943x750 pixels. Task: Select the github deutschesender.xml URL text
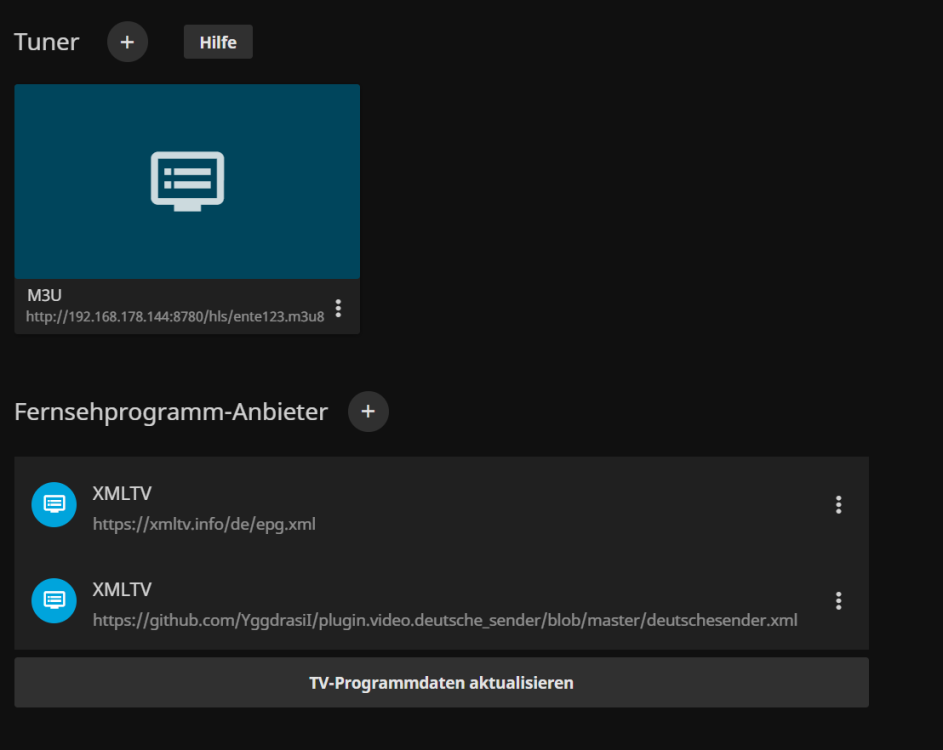(445, 620)
